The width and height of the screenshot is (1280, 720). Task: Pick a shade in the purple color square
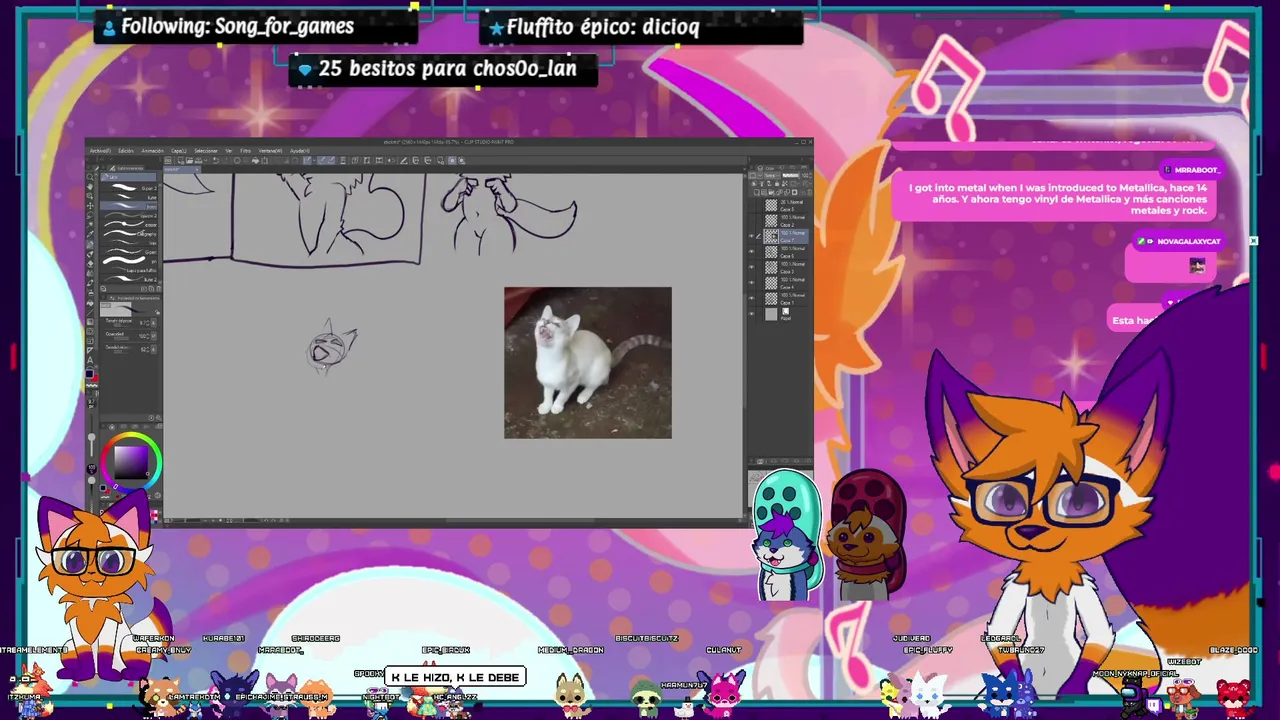pyautogui.click(x=131, y=462)
